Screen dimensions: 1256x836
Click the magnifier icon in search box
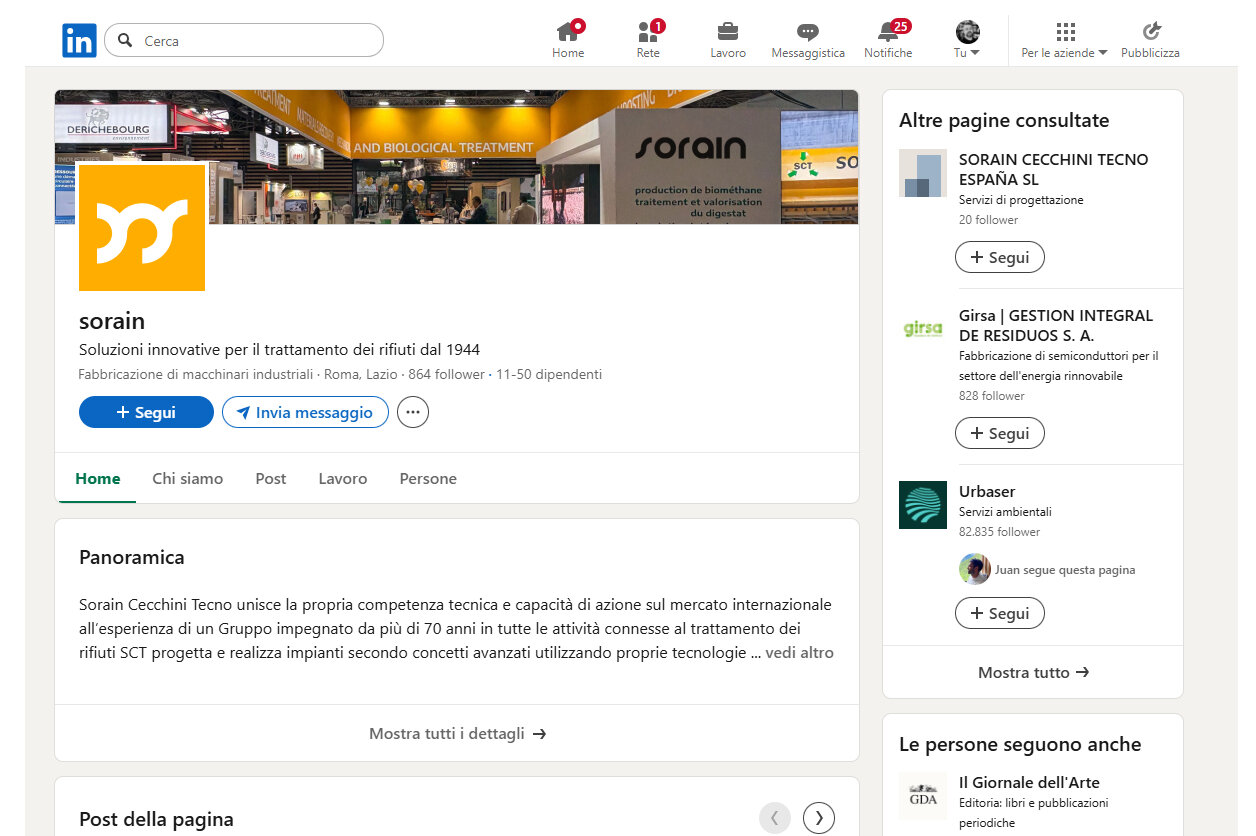click(125, 41)
